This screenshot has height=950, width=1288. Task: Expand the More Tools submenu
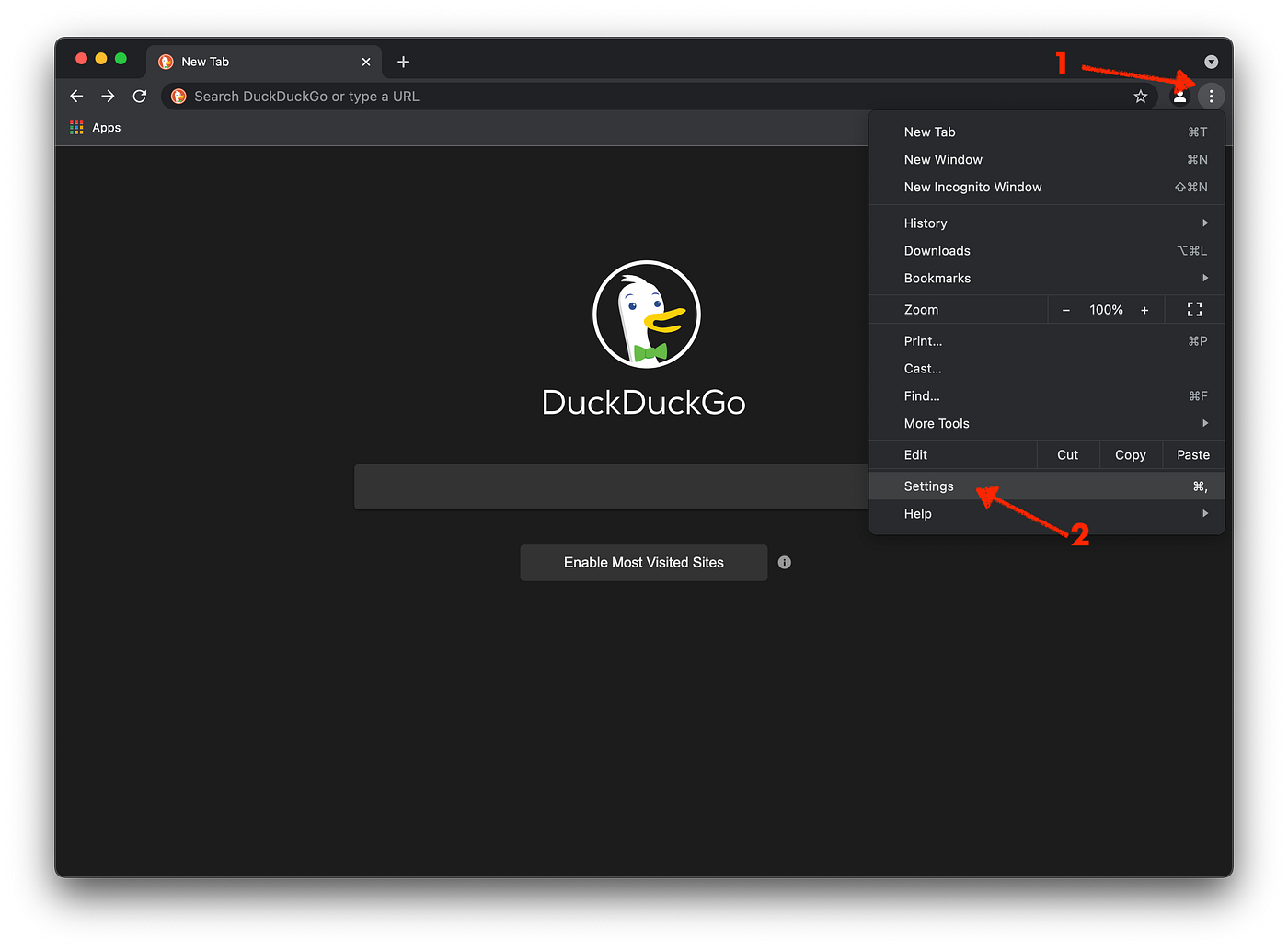1047,424
